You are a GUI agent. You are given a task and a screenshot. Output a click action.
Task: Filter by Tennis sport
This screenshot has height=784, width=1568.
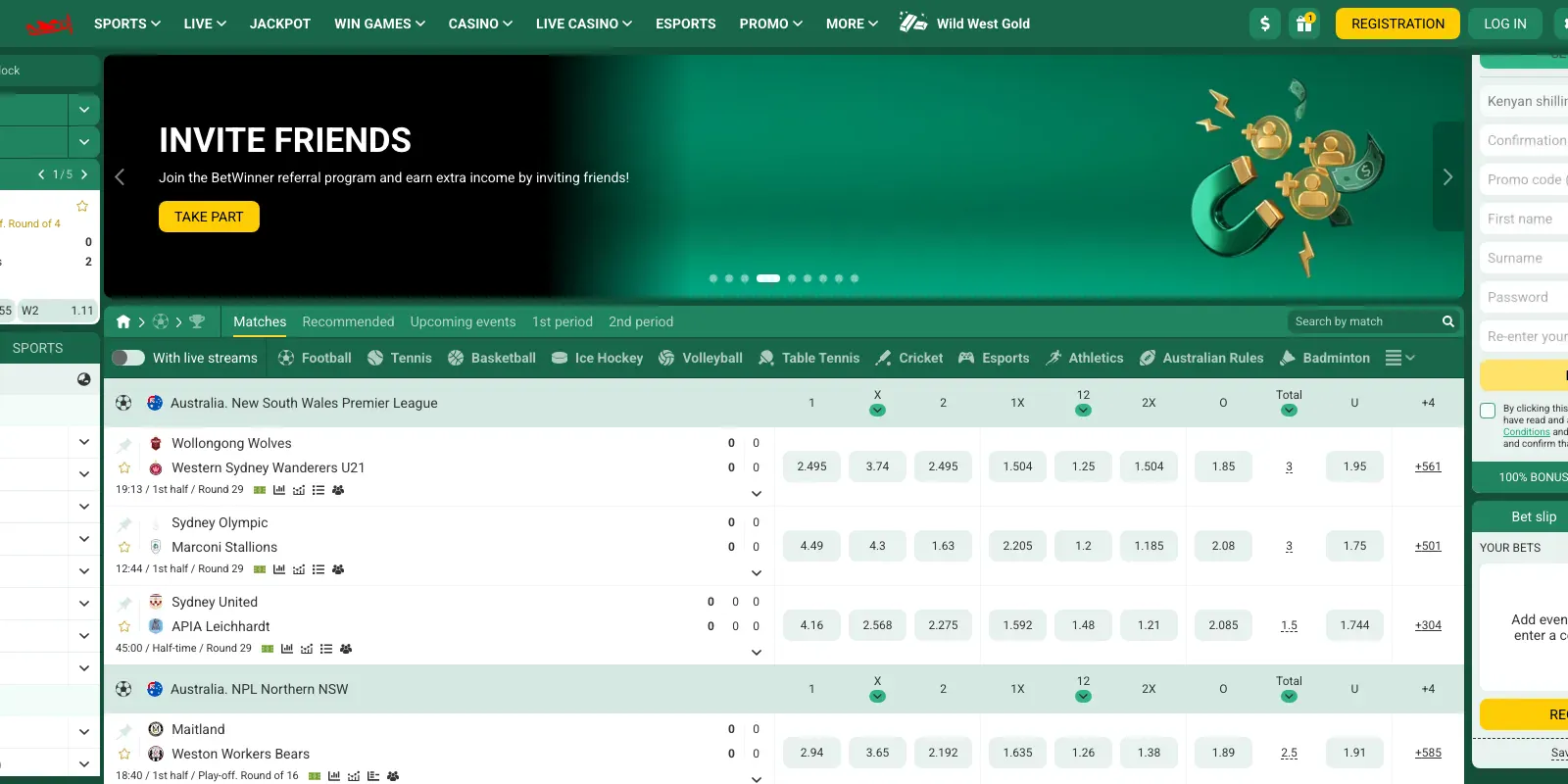click(x=400, y=358)
